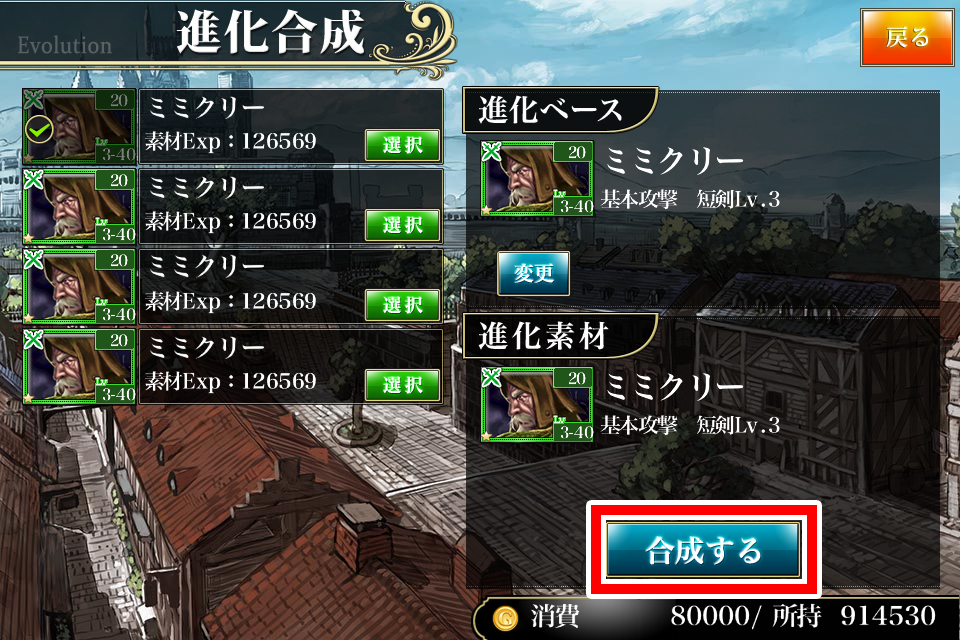The image size is (960, 640).
Task: Click the 進化ベース character portrait
Action: pyautogui.click(x=538, y=178)
